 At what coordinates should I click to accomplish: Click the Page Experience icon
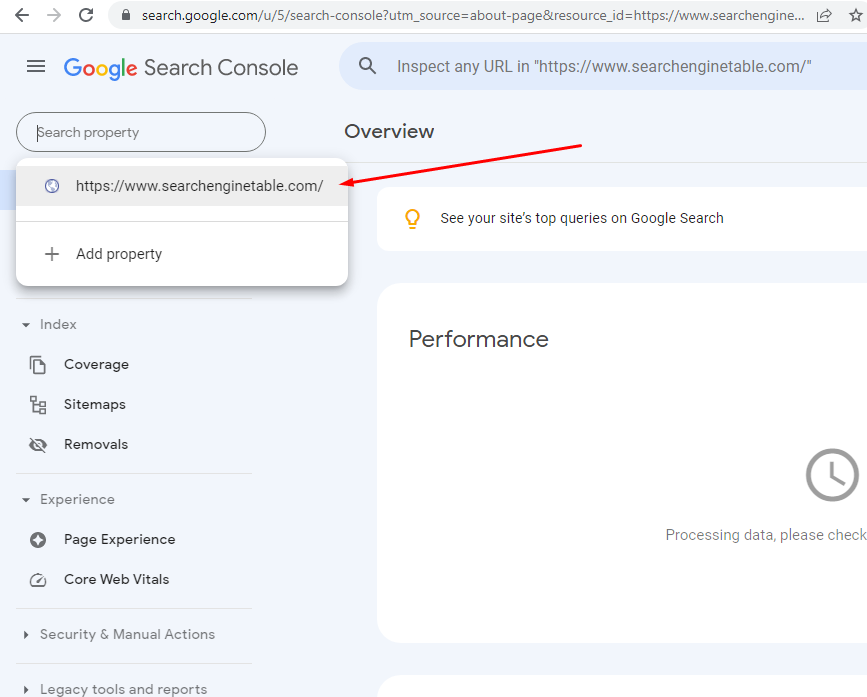[38, 540]
